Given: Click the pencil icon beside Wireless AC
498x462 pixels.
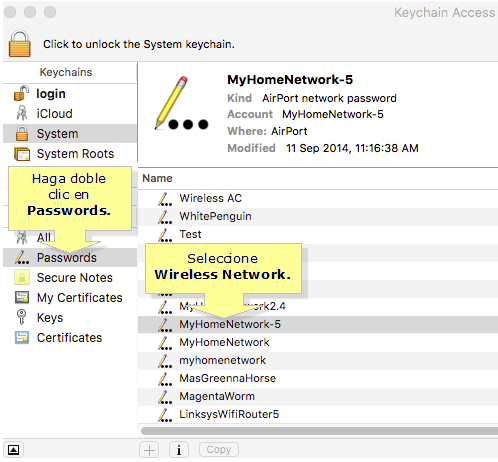Looking at the screenshot, I should tap(165, 199).
